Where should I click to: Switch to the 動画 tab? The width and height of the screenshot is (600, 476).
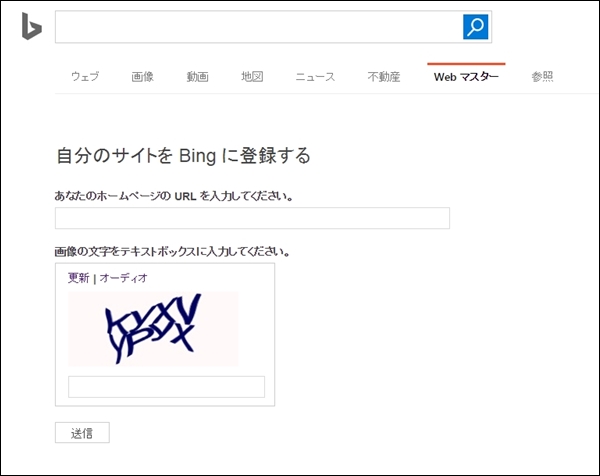(197, 77)
